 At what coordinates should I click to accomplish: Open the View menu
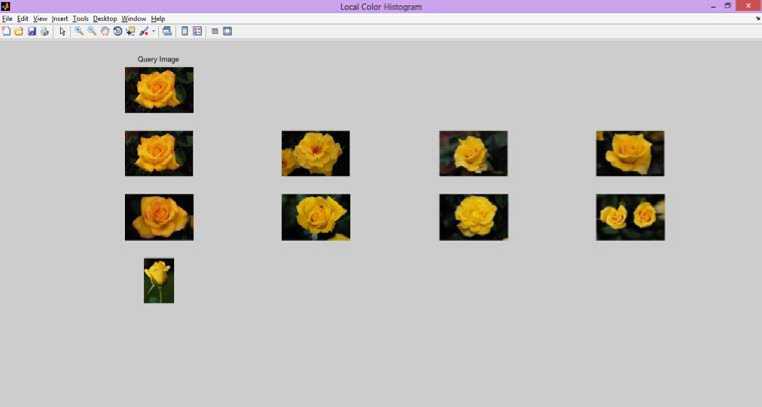click(40, 18)
